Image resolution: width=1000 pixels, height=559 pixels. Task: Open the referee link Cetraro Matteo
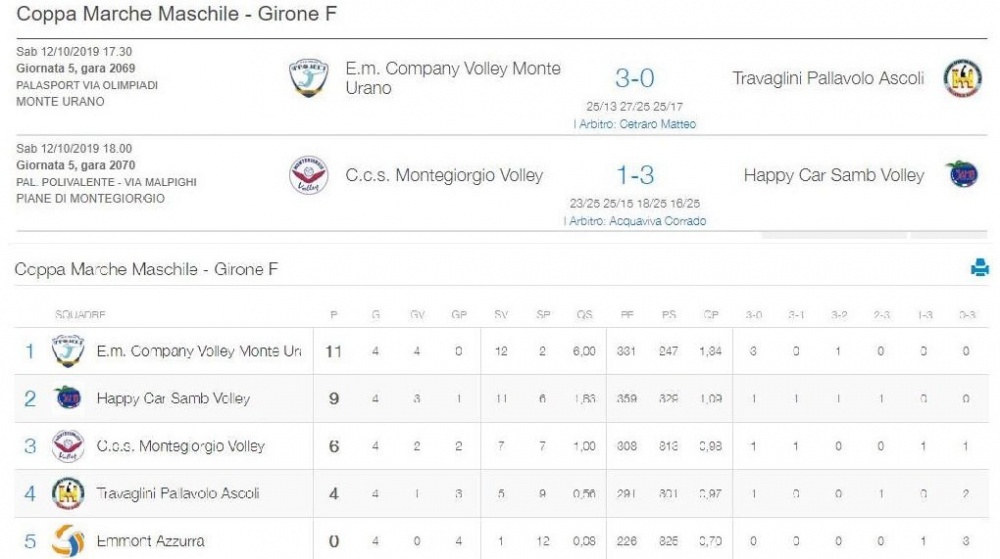click(x=635, y=124)
